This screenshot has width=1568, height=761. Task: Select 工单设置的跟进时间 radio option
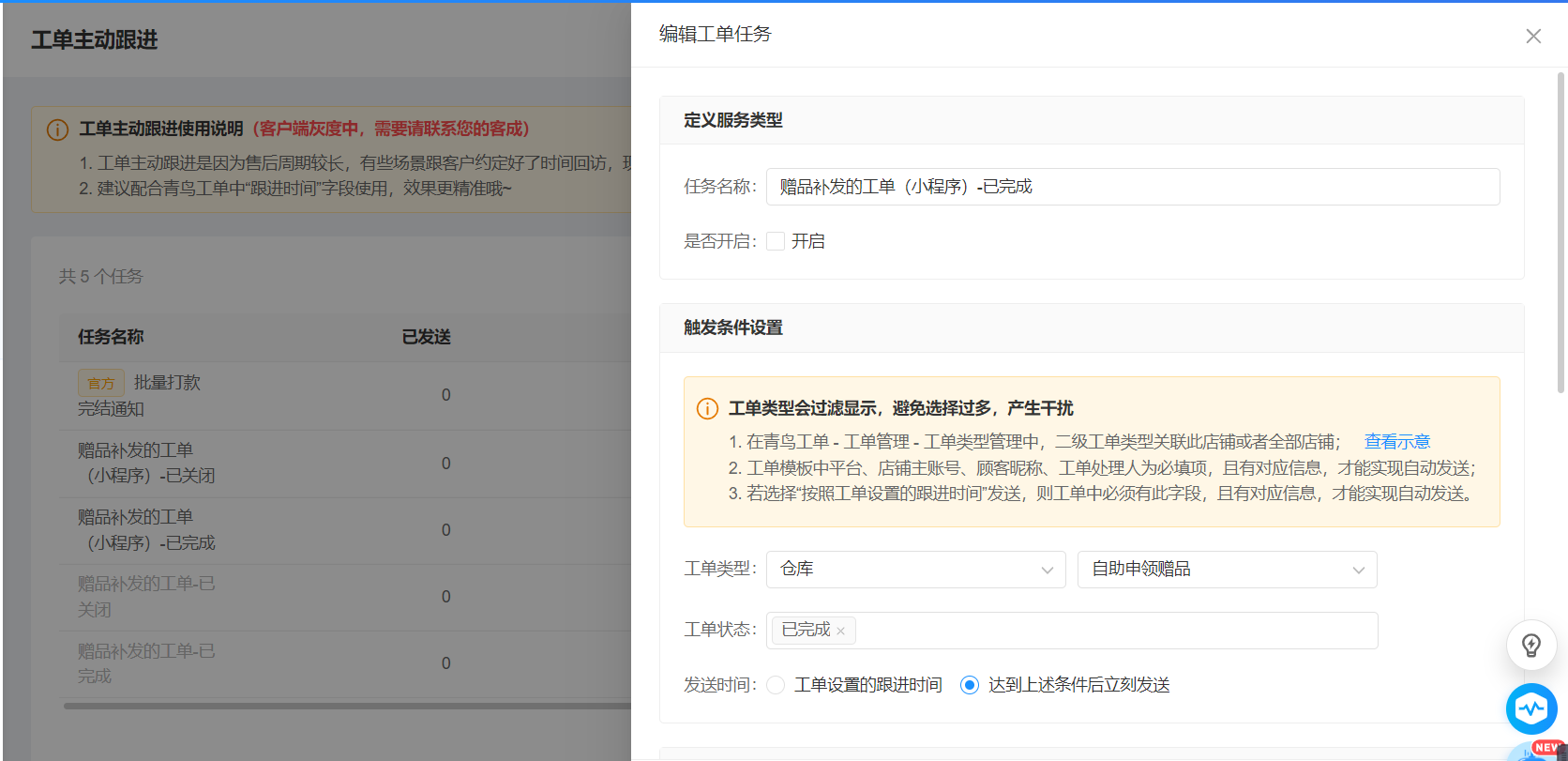pyautogui.click(x=776, y=685)
